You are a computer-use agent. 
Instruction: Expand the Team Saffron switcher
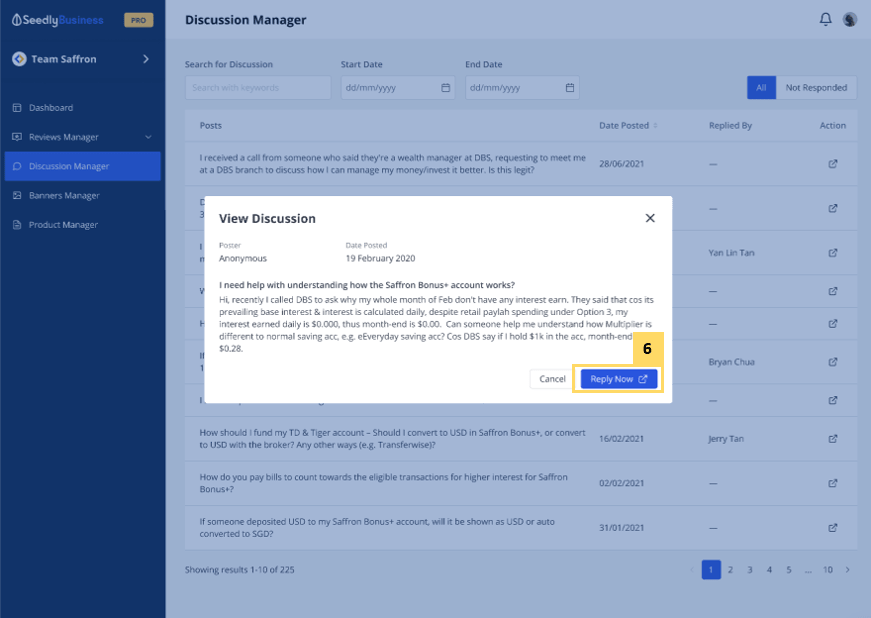(x=146, y=59)
